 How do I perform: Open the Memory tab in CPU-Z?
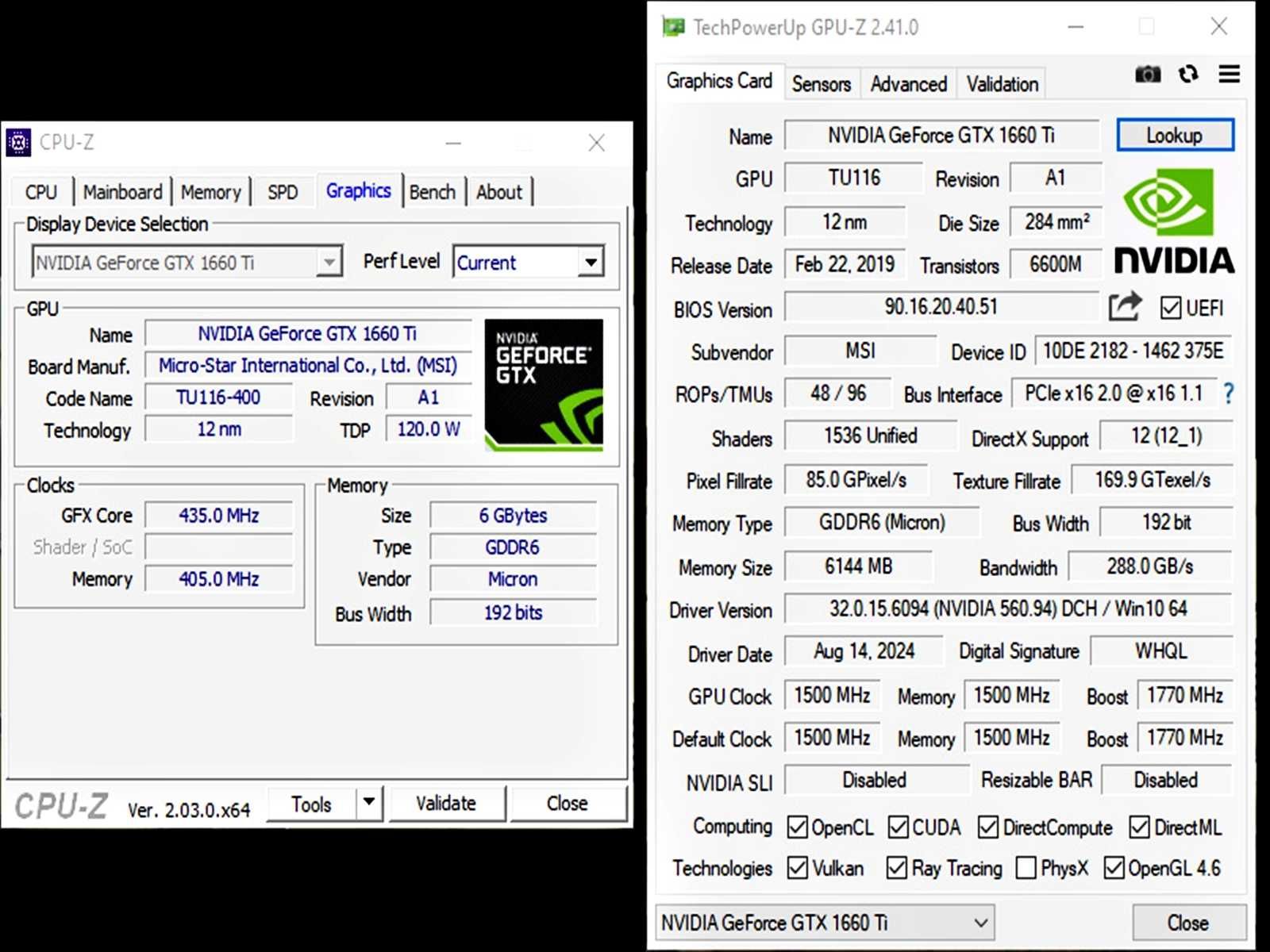(x=210, y=192)
